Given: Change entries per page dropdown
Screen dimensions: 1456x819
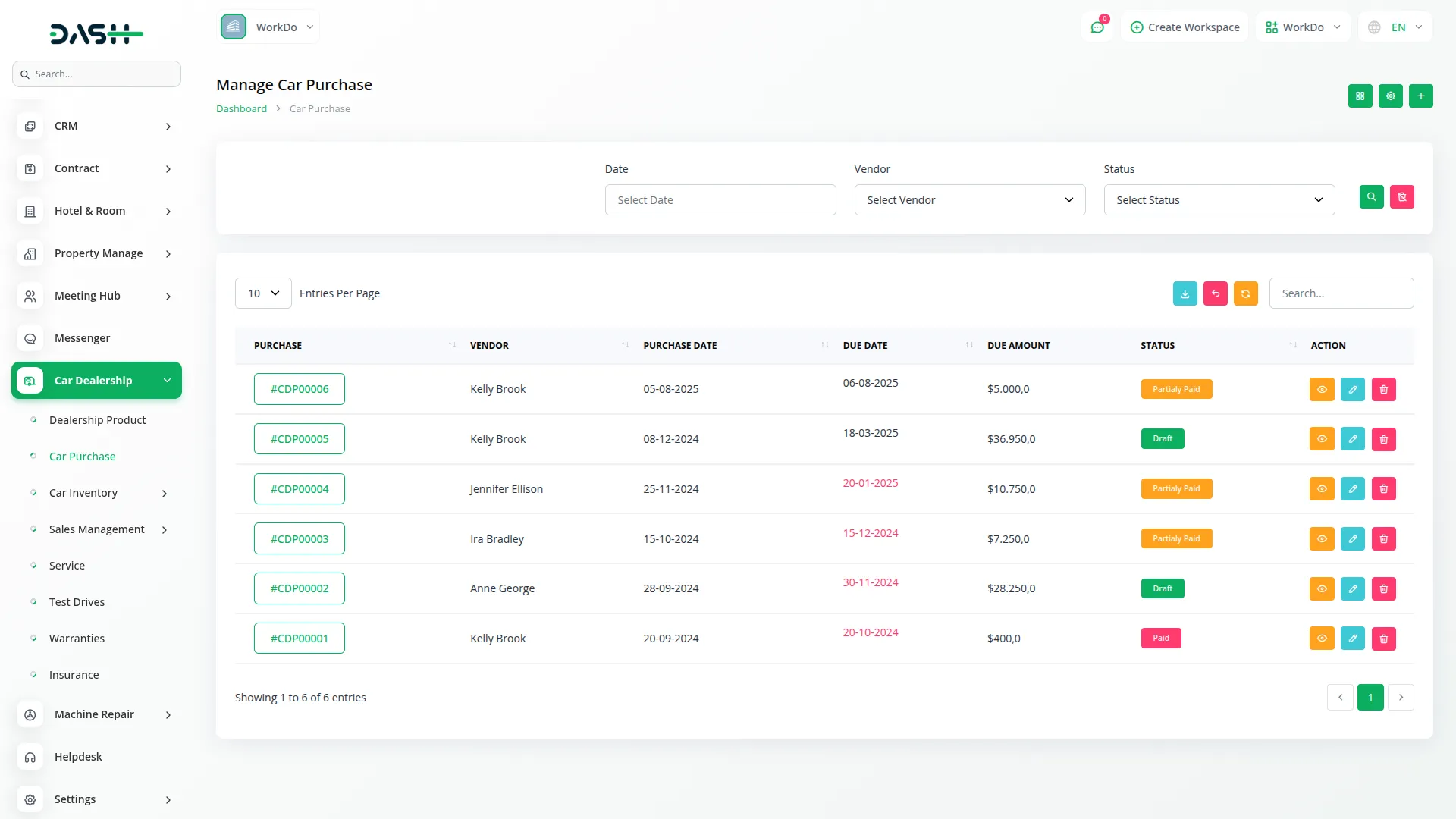Looking at the screenshot, I should pyautogui.click(x=262, y=293).
